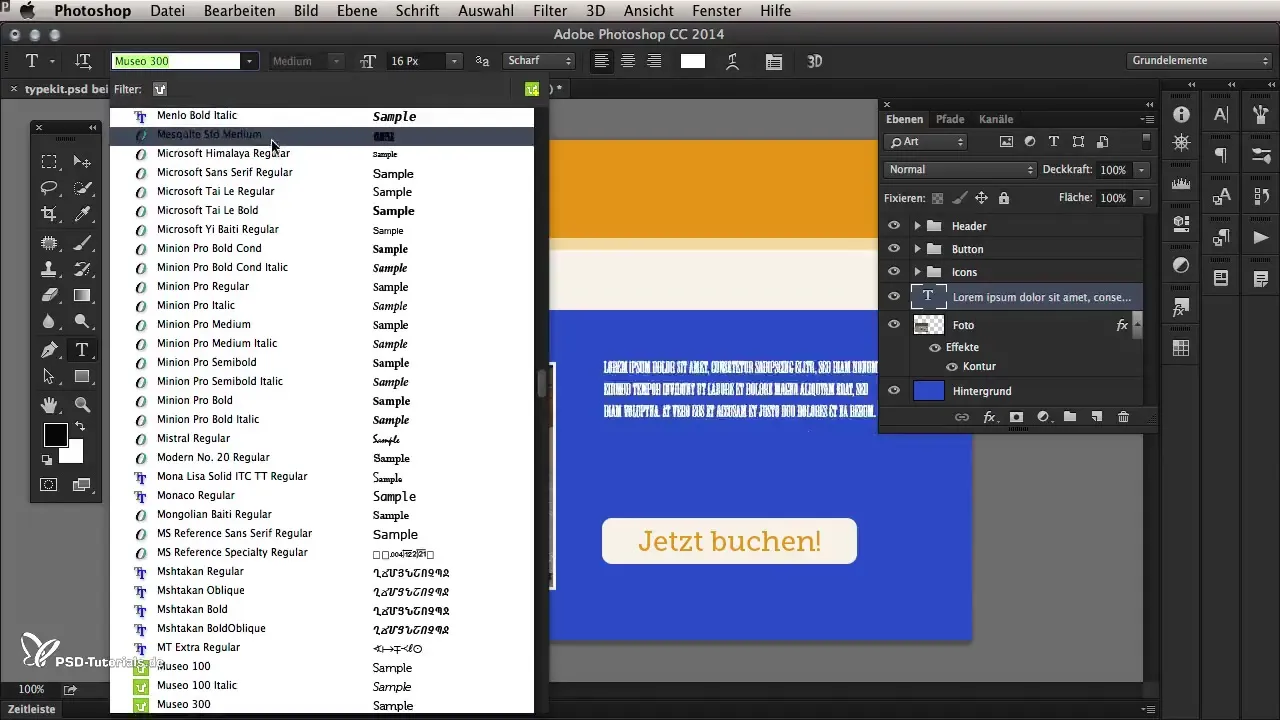Select the Eyedropper tool
Image resolution: width=1280 pixels, height=720 pixels.
click(x=83, y=214)
